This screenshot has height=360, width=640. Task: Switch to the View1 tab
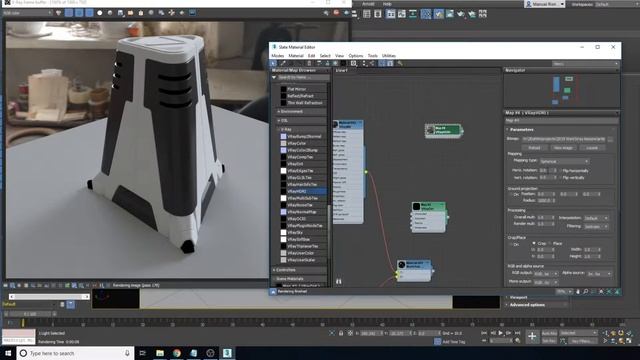(x=342, y=70)
